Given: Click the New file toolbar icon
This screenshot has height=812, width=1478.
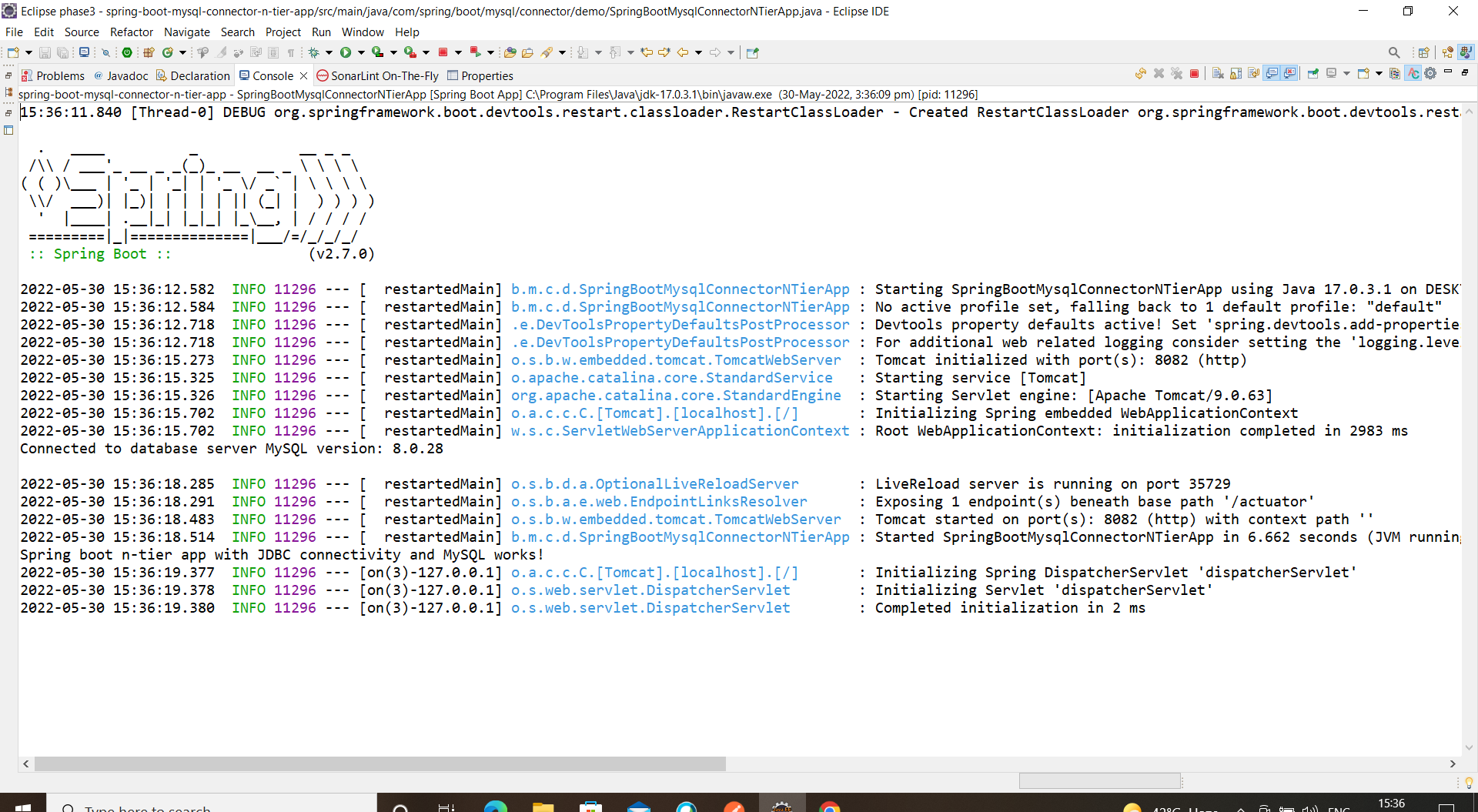Looking at the screenshot, I should [x=13, y=52].
